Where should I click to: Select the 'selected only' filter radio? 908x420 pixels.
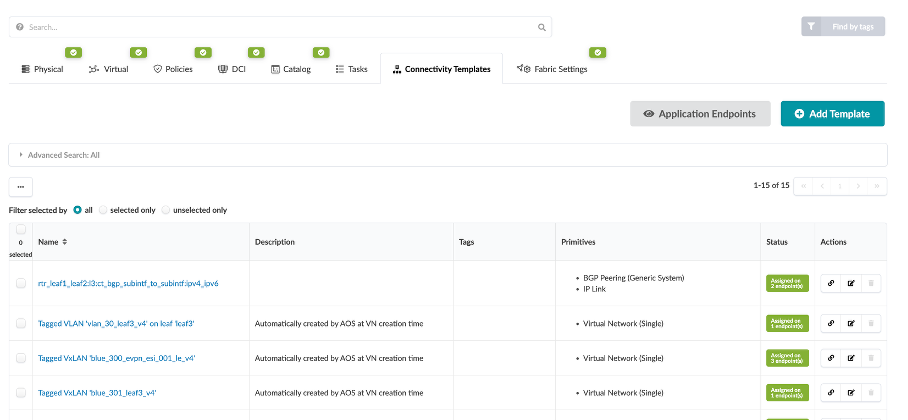coord(104,210)
